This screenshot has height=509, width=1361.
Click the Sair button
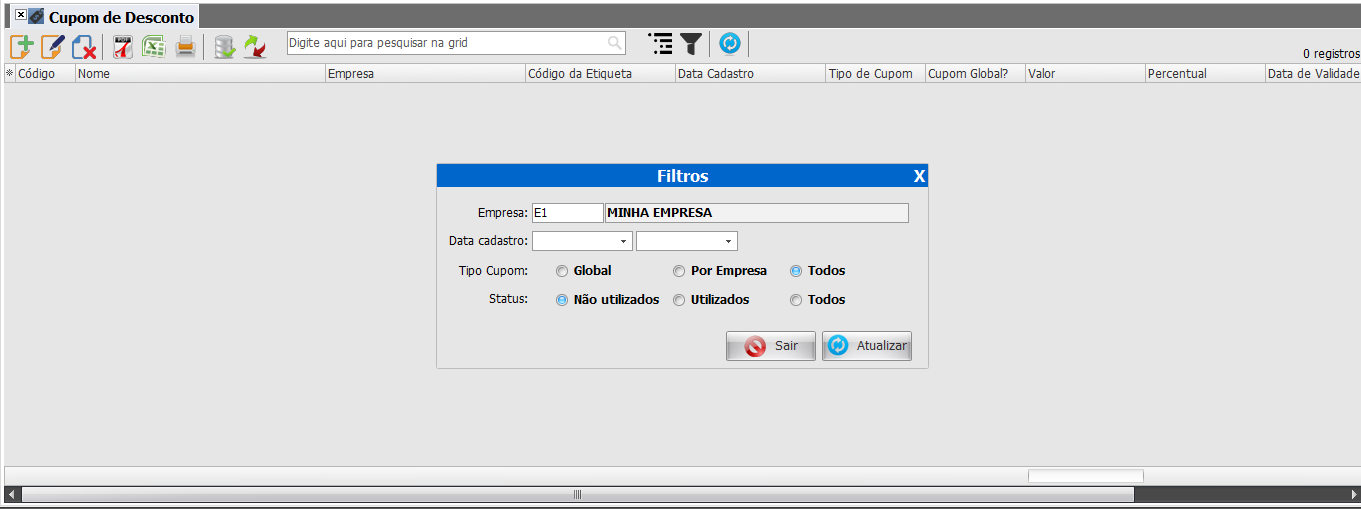tap(770, 346)
